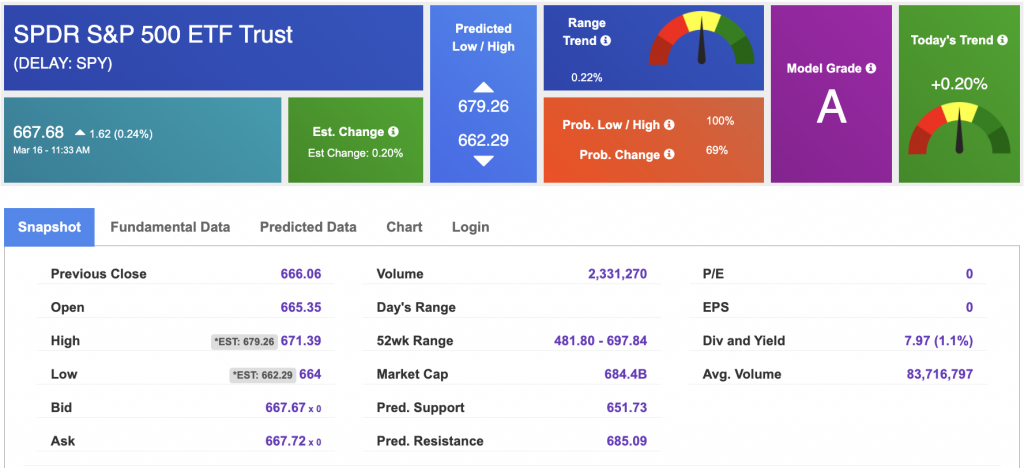Click the Prob. Change info icon
Viewport: 1024px width, 468px height.
tap(669, 155)
